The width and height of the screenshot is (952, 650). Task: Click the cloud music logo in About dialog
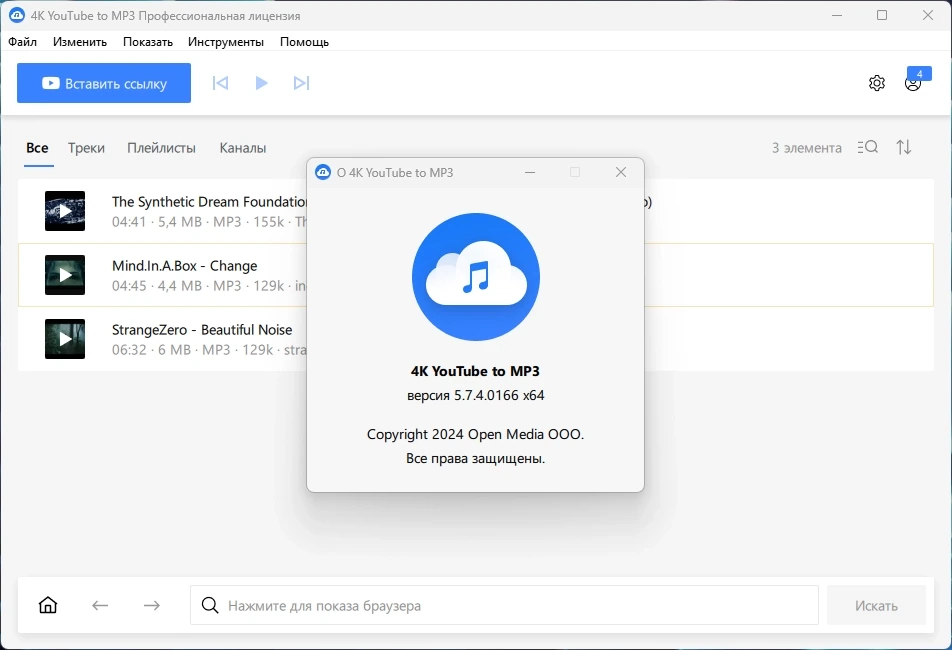(x=475, y=277)
